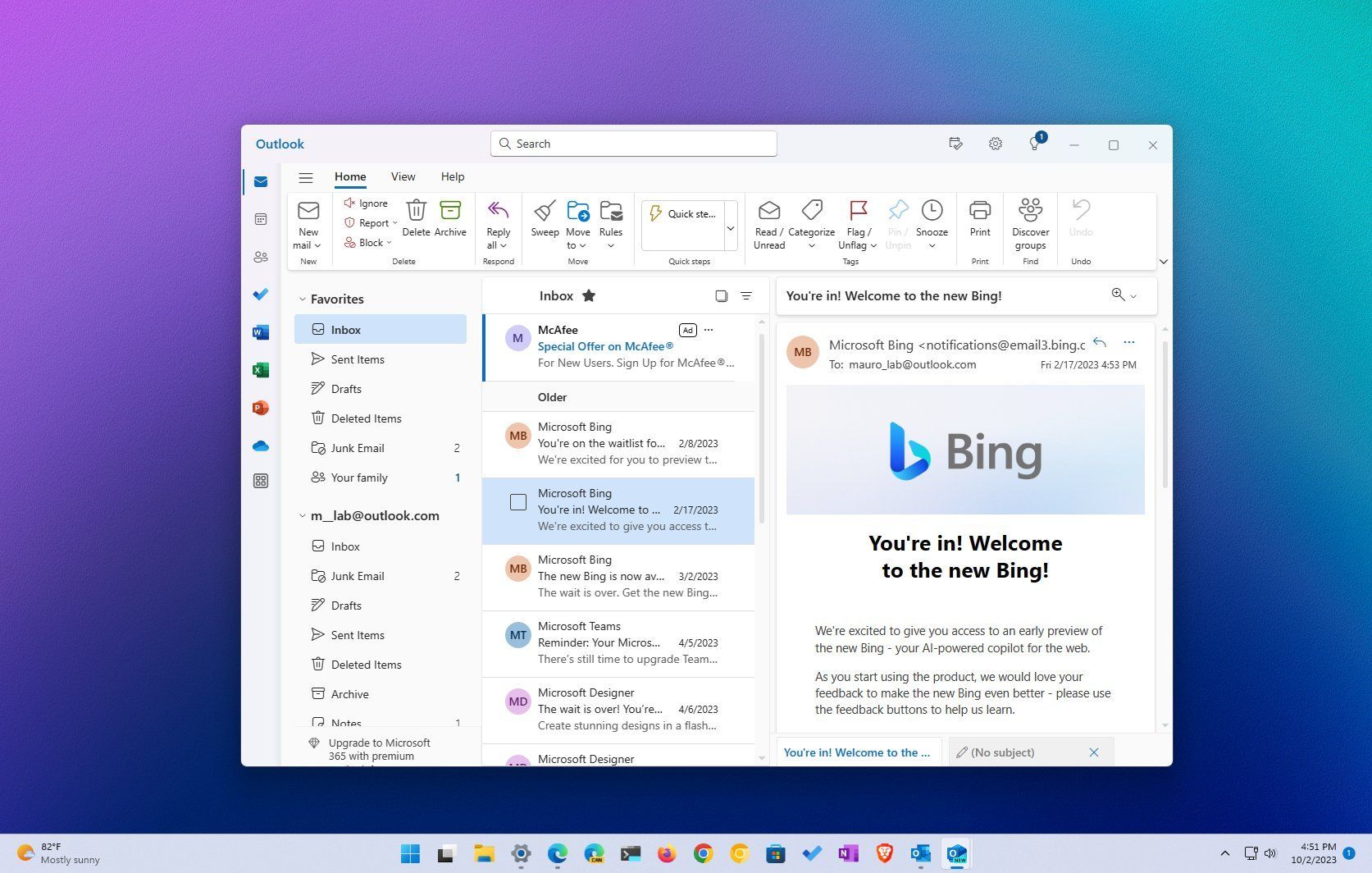Viewport: 1372px width, 873px height.
Task: Click Reply all on the ribbon
Action: pos(497,223)
